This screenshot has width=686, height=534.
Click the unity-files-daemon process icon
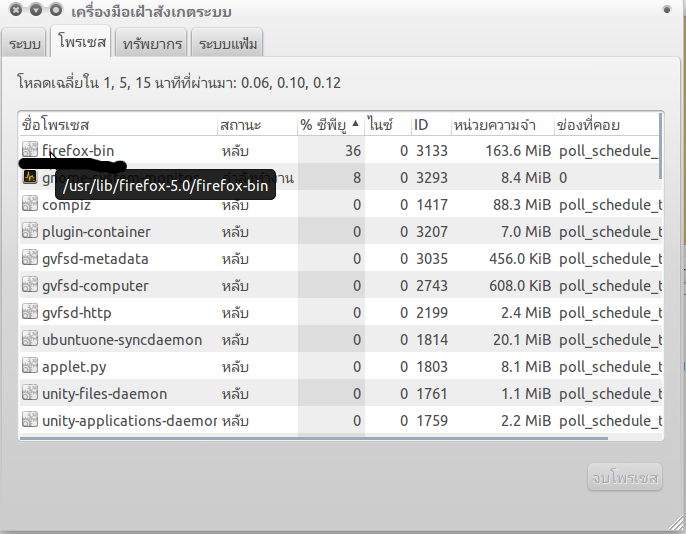pos(30,393)
